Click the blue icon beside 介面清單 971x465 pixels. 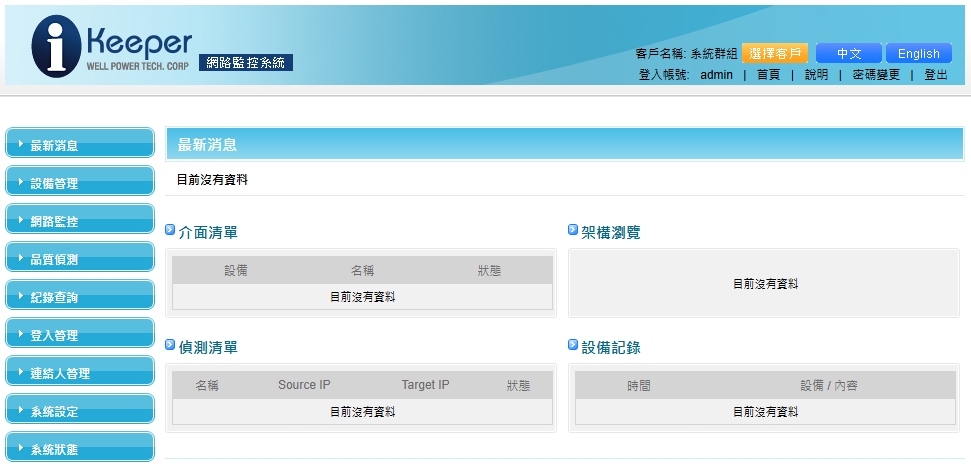[x=170, y=231]
